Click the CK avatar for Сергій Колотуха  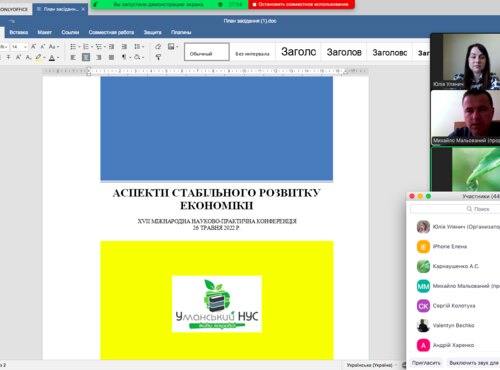[423, 306]
